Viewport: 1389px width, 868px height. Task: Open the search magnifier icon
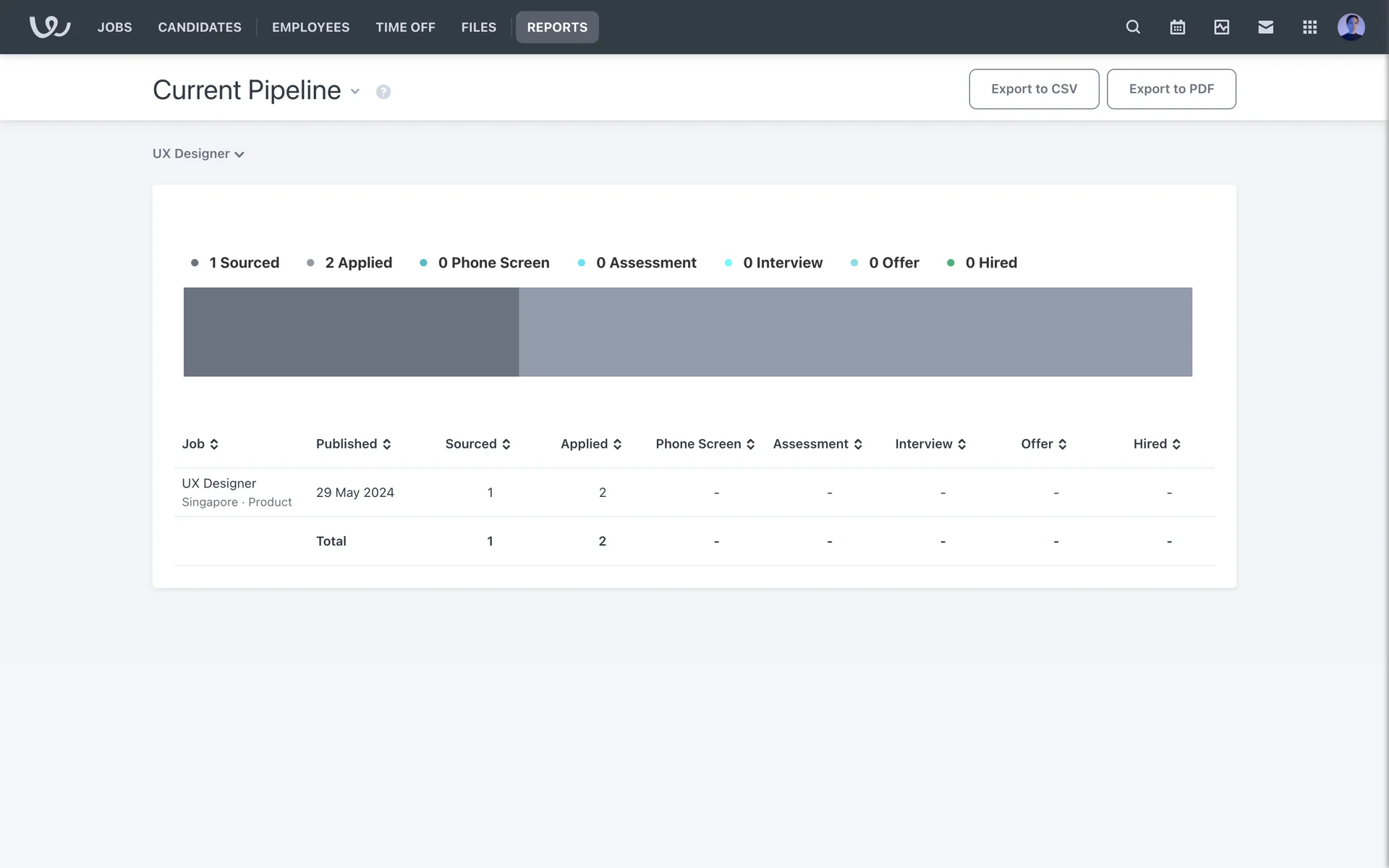[x=1133, y=27]
